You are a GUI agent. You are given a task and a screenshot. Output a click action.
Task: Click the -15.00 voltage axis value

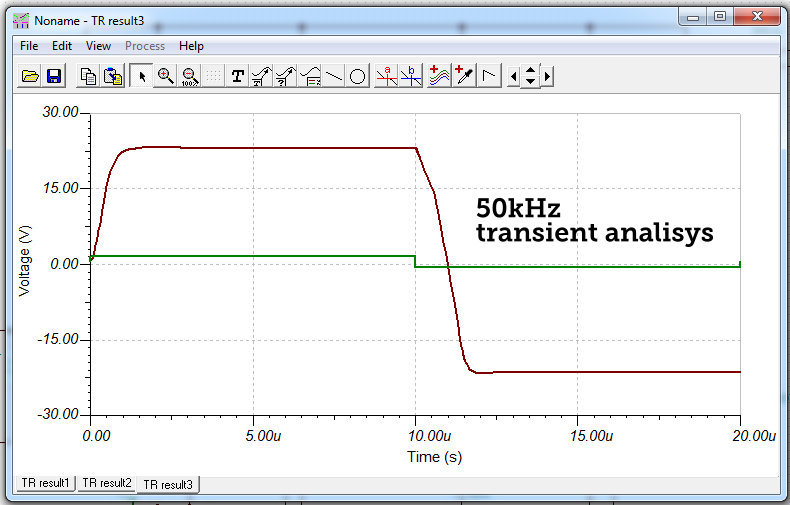[x=58, y=339]
